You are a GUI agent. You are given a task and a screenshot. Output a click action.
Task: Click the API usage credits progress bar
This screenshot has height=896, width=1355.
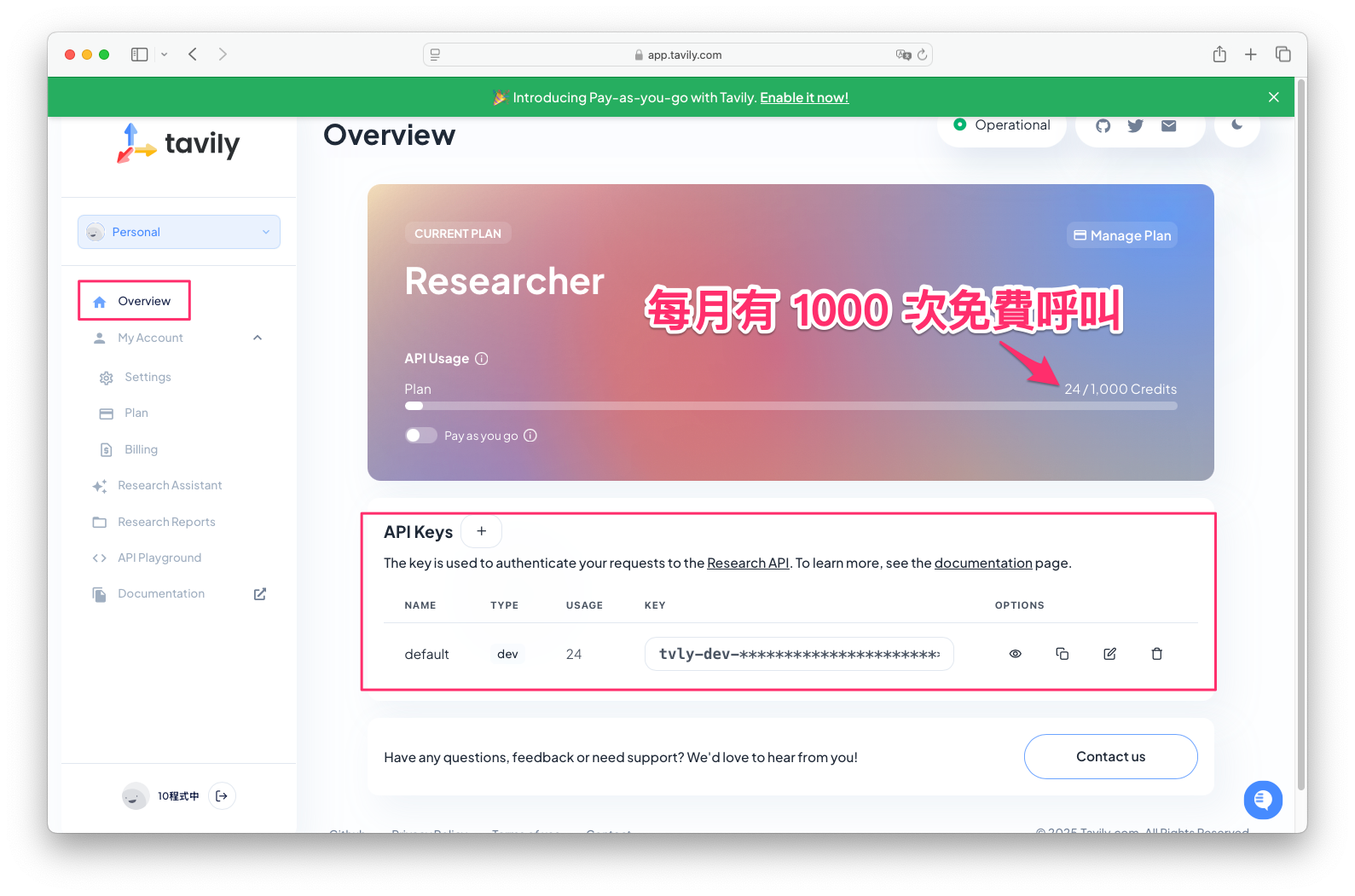(x=790, y=406)
